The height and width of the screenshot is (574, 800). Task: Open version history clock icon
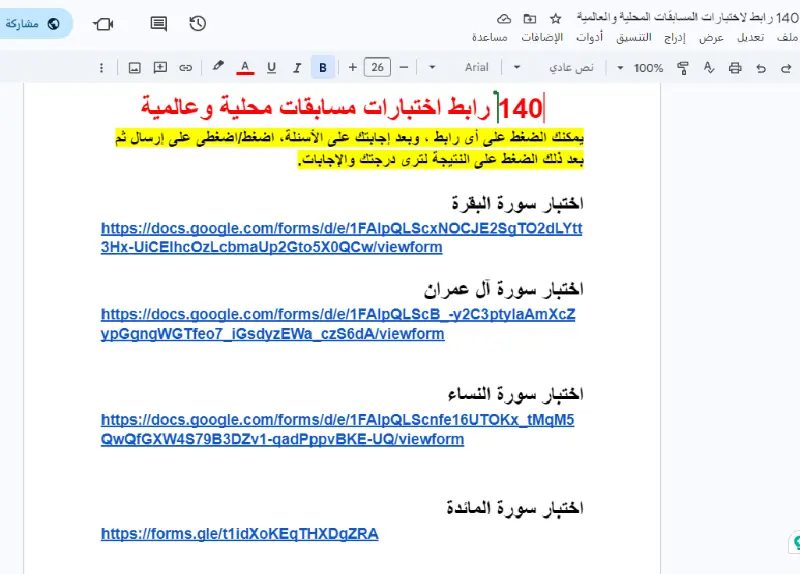pos(197,23)
